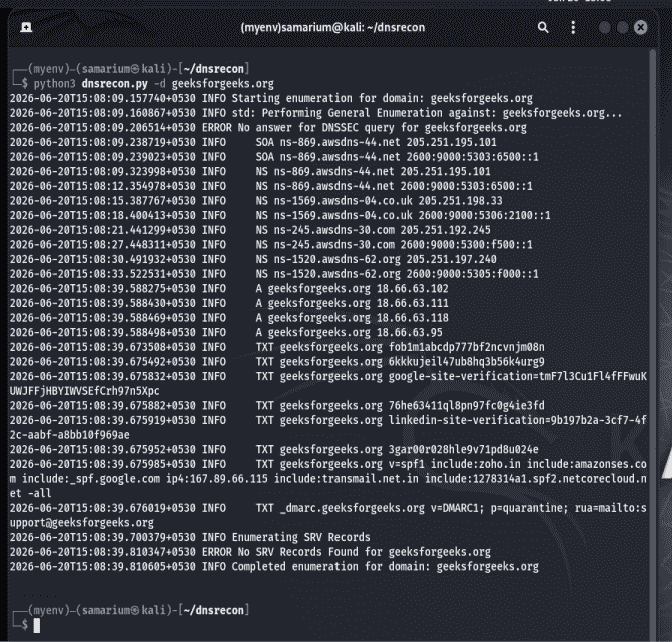The width and height of the screenshot is (672, 642).
Task: Click A record 18.66.63.111
Action: pos(229,303)
